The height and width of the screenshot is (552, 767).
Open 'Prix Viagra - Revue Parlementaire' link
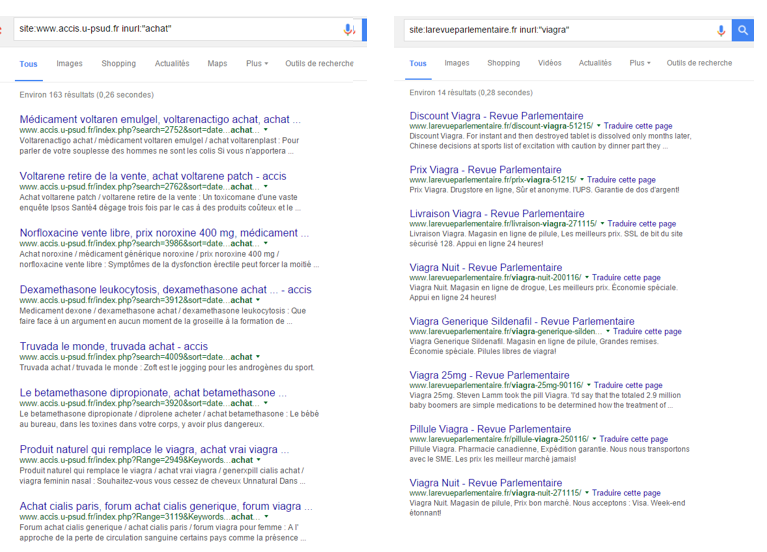click(485, 170)
